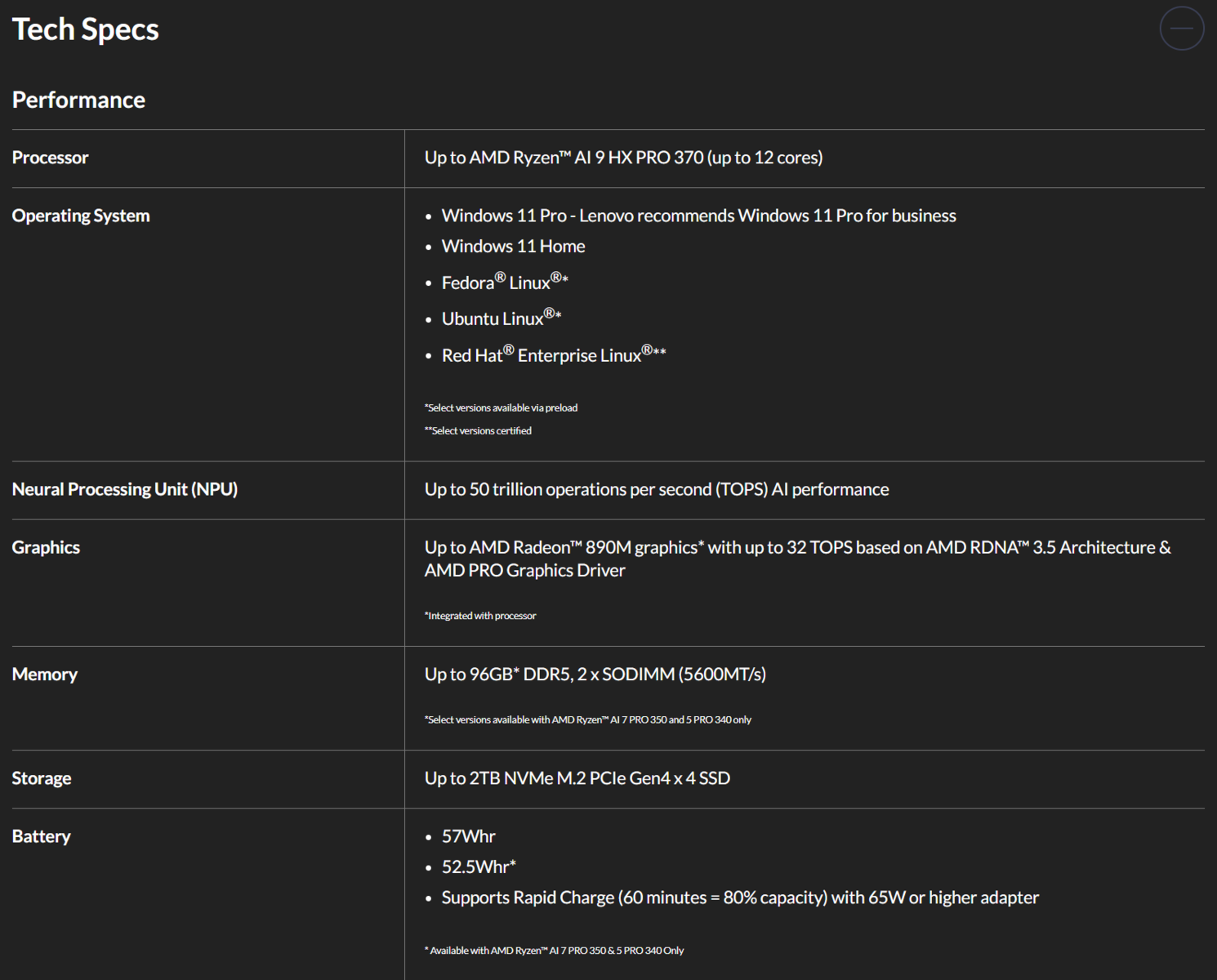Click the Storage row label
The image size is (1217, 980).
41,778
